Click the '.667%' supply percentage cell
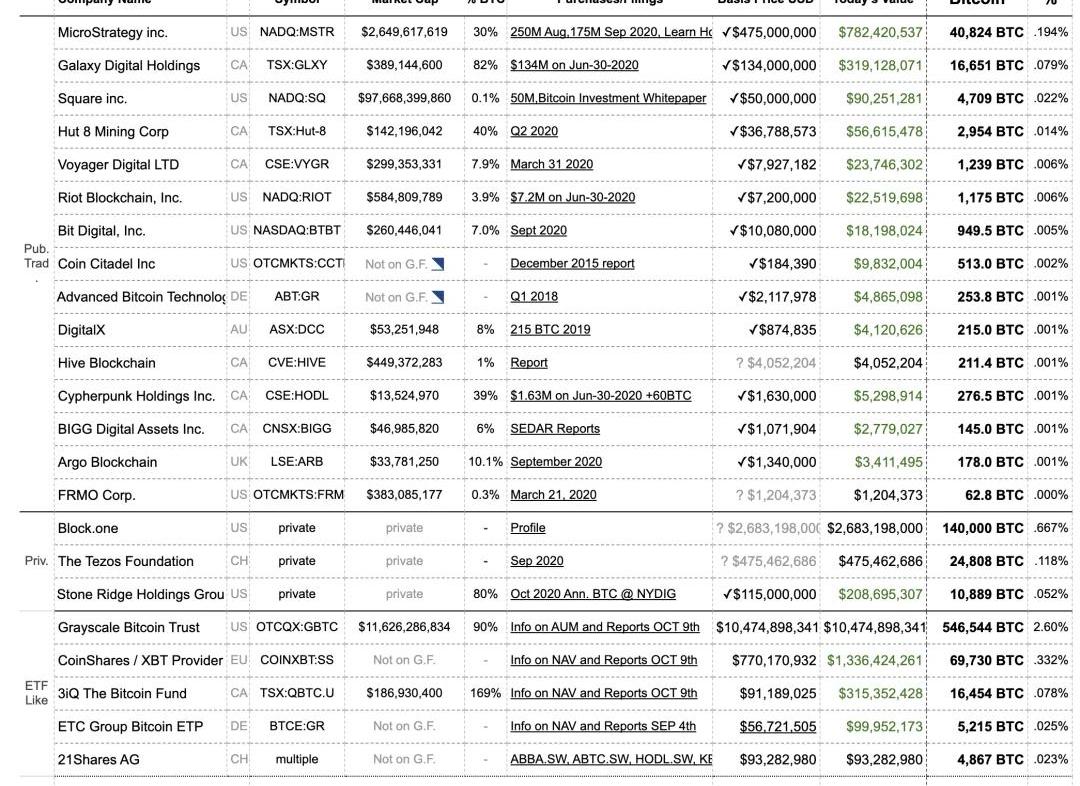1080x786 pixels. pyautogui.click(x=1051, y=528)
